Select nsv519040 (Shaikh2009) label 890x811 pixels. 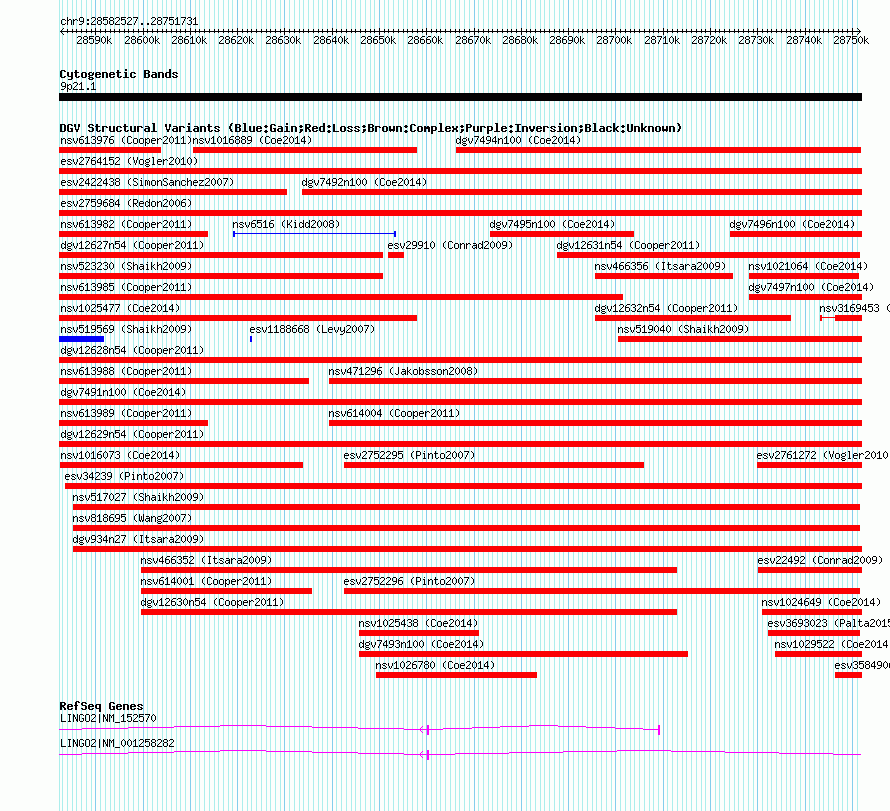tap(683, 329)
